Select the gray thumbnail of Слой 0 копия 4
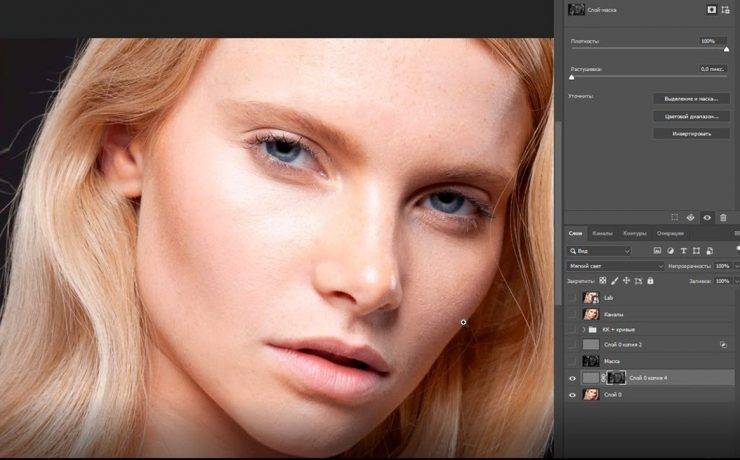Screen dimensions: 740x460 pos(591,377)
